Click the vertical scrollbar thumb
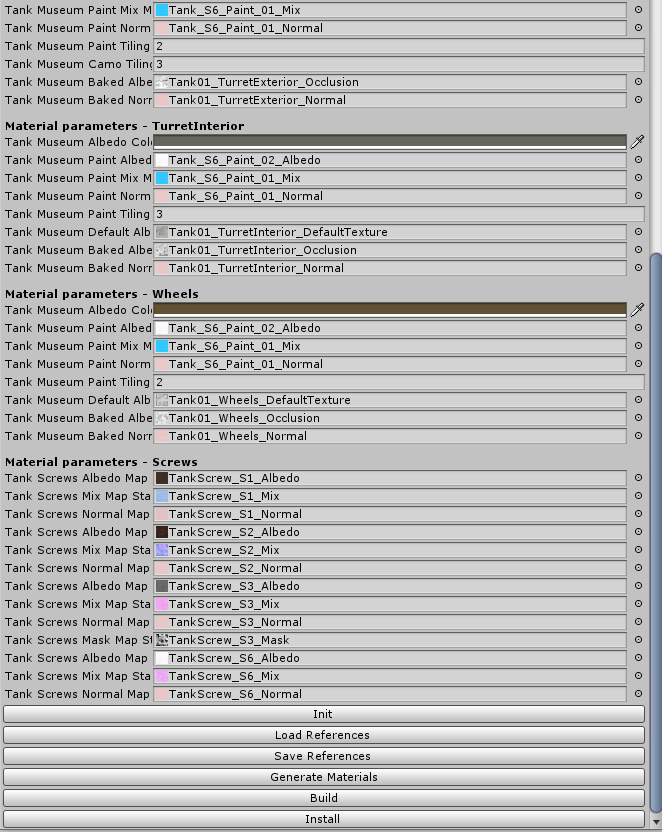 point(656,532)
